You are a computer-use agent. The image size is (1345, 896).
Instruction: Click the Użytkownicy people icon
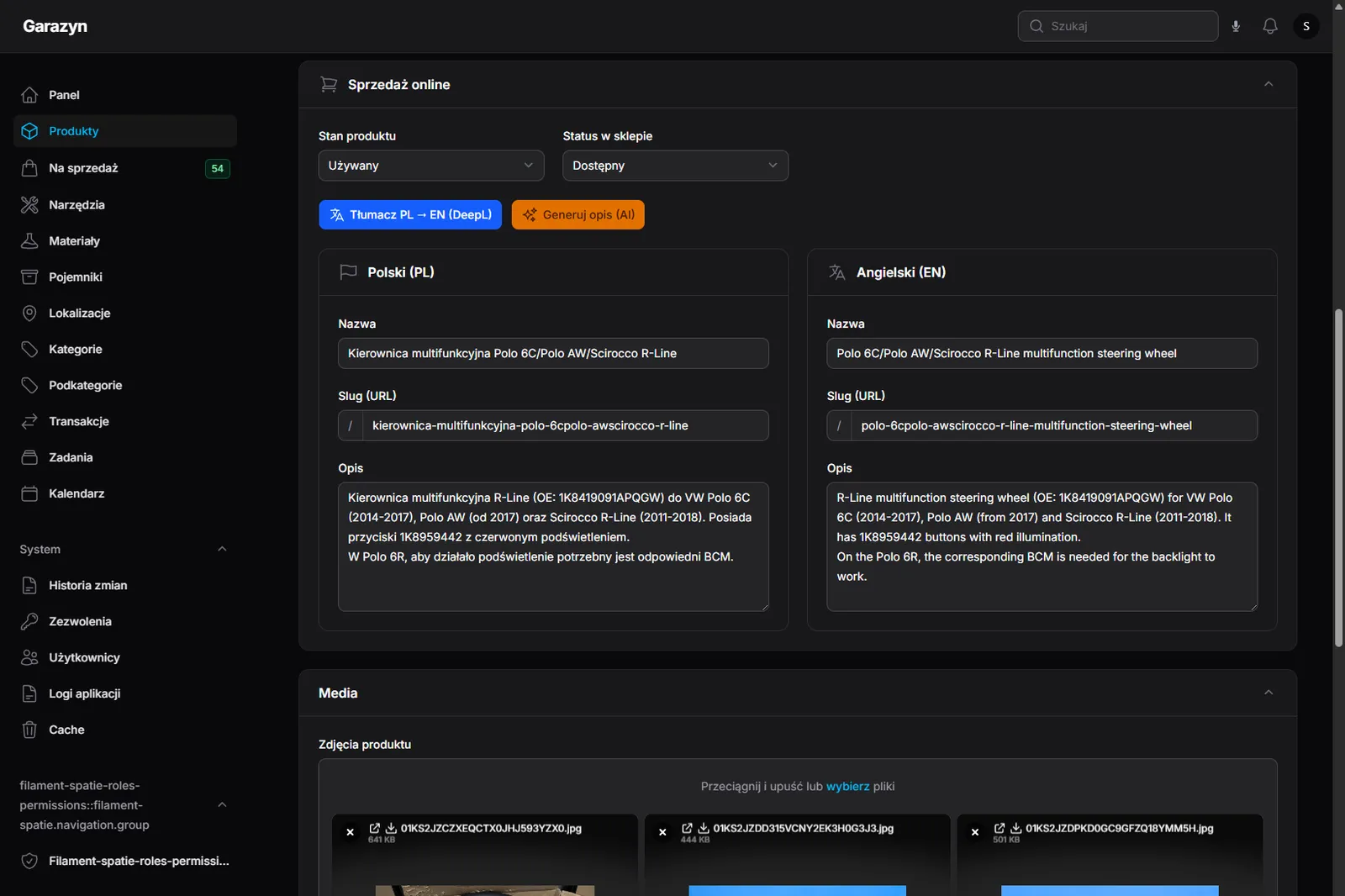(x=29, y=658)
